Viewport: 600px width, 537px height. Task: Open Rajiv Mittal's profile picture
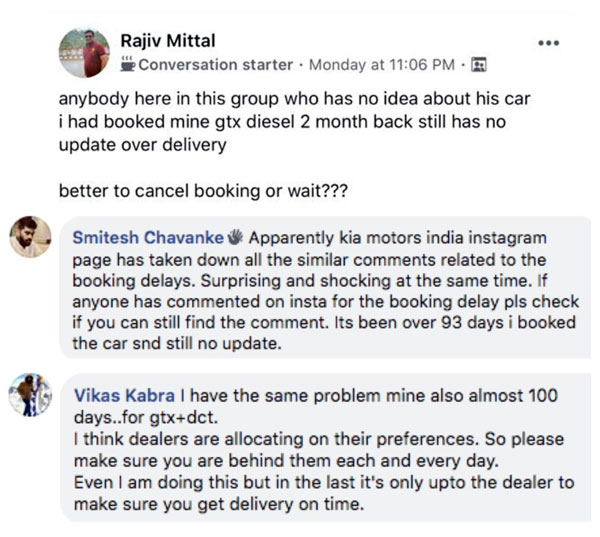84,52
